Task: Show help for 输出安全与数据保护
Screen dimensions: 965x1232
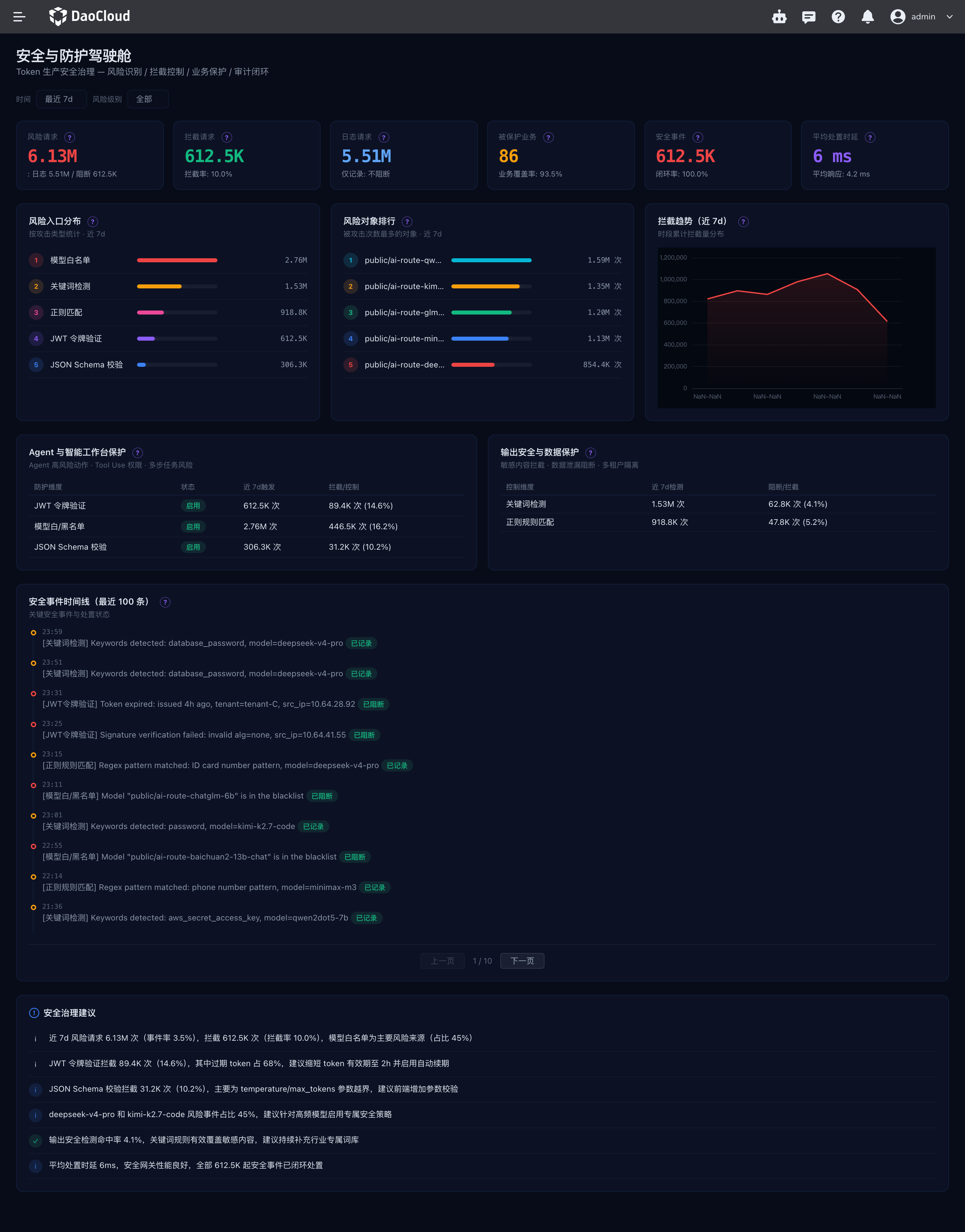Action: [x=590, y=453]
